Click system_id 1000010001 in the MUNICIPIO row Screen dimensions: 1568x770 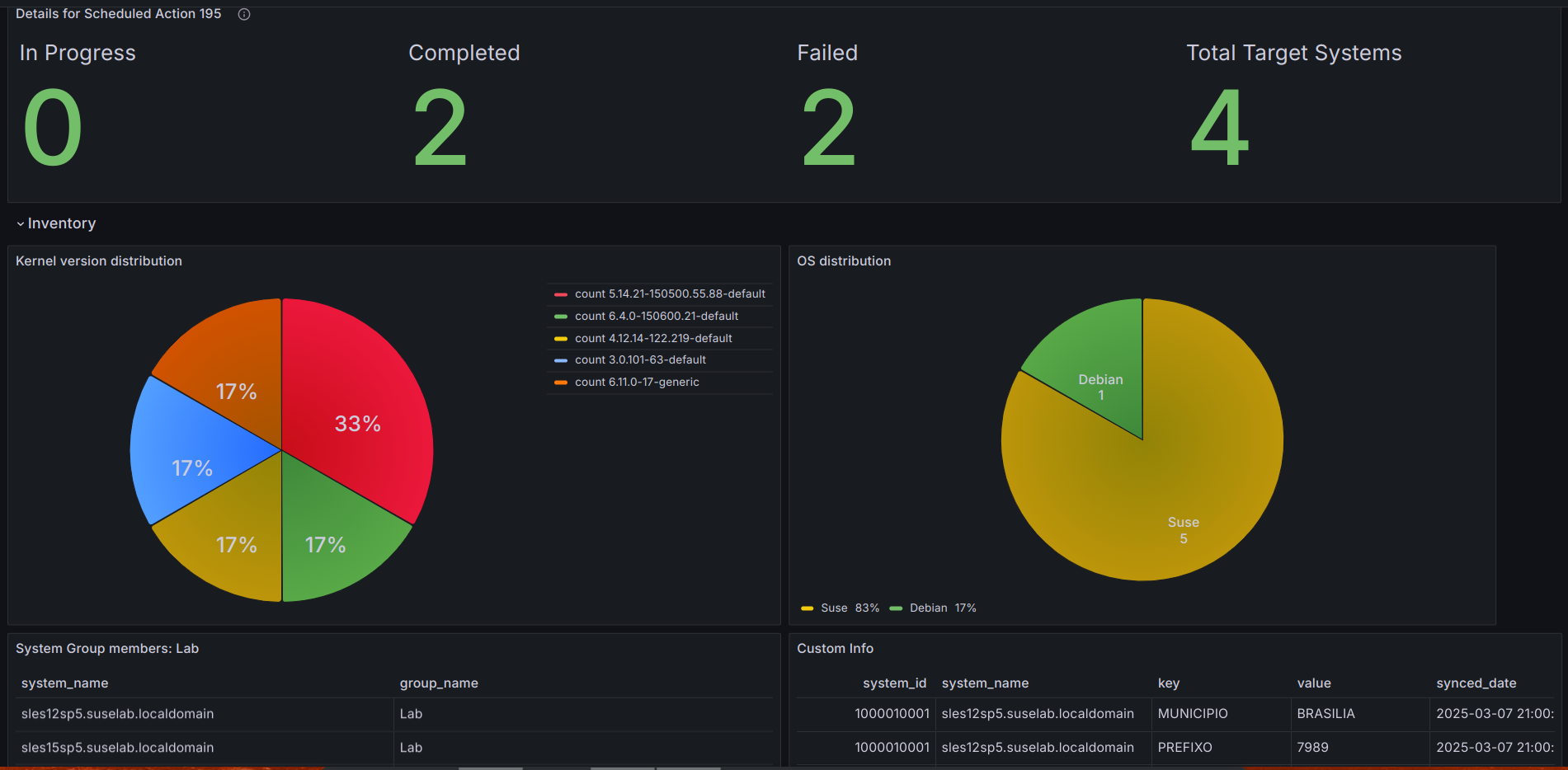tap(892, 714)
